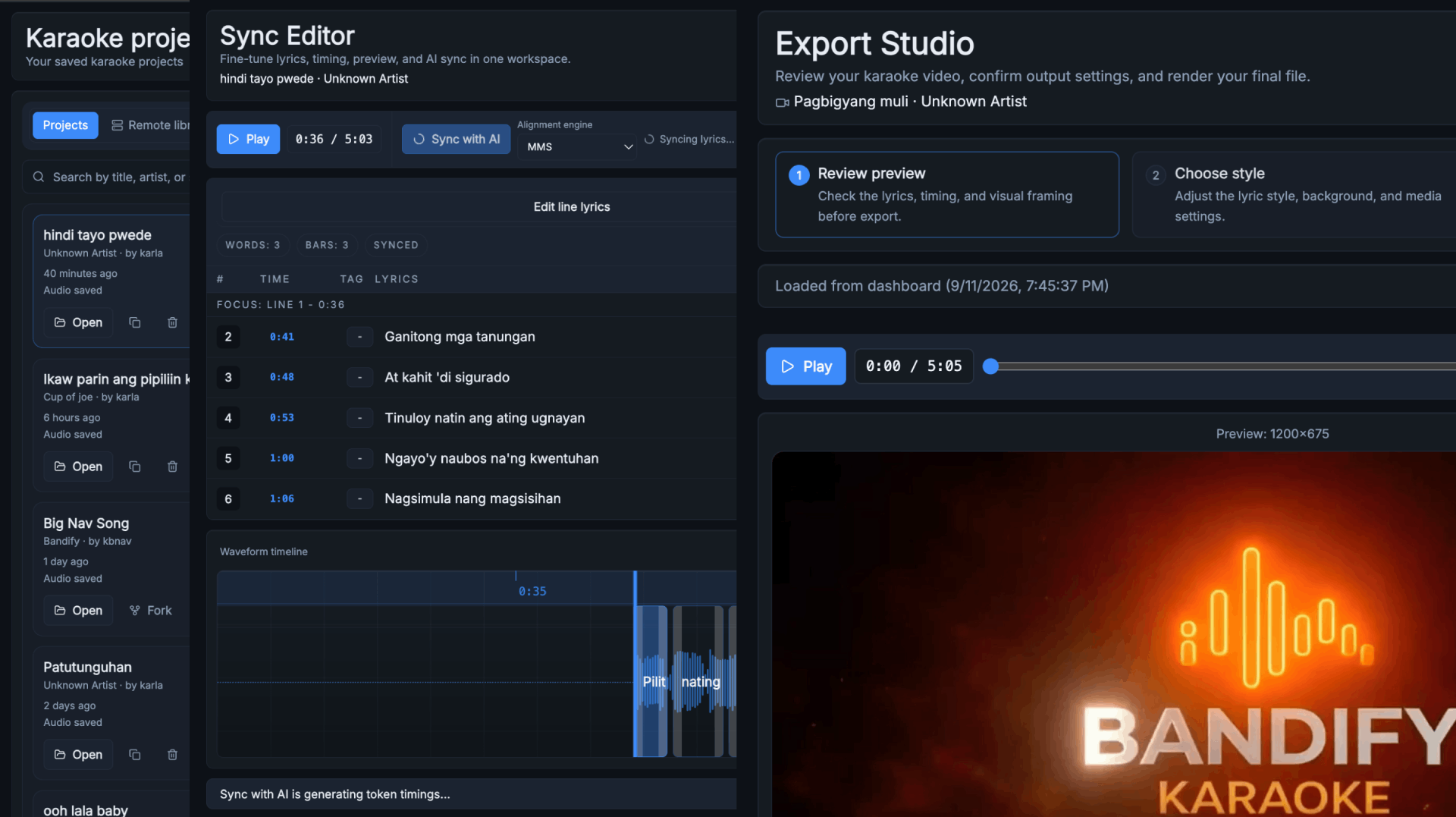
Task: Select the 0:41 timestamp on line 2
Action: pyautogui.click(x=282, y=337)
